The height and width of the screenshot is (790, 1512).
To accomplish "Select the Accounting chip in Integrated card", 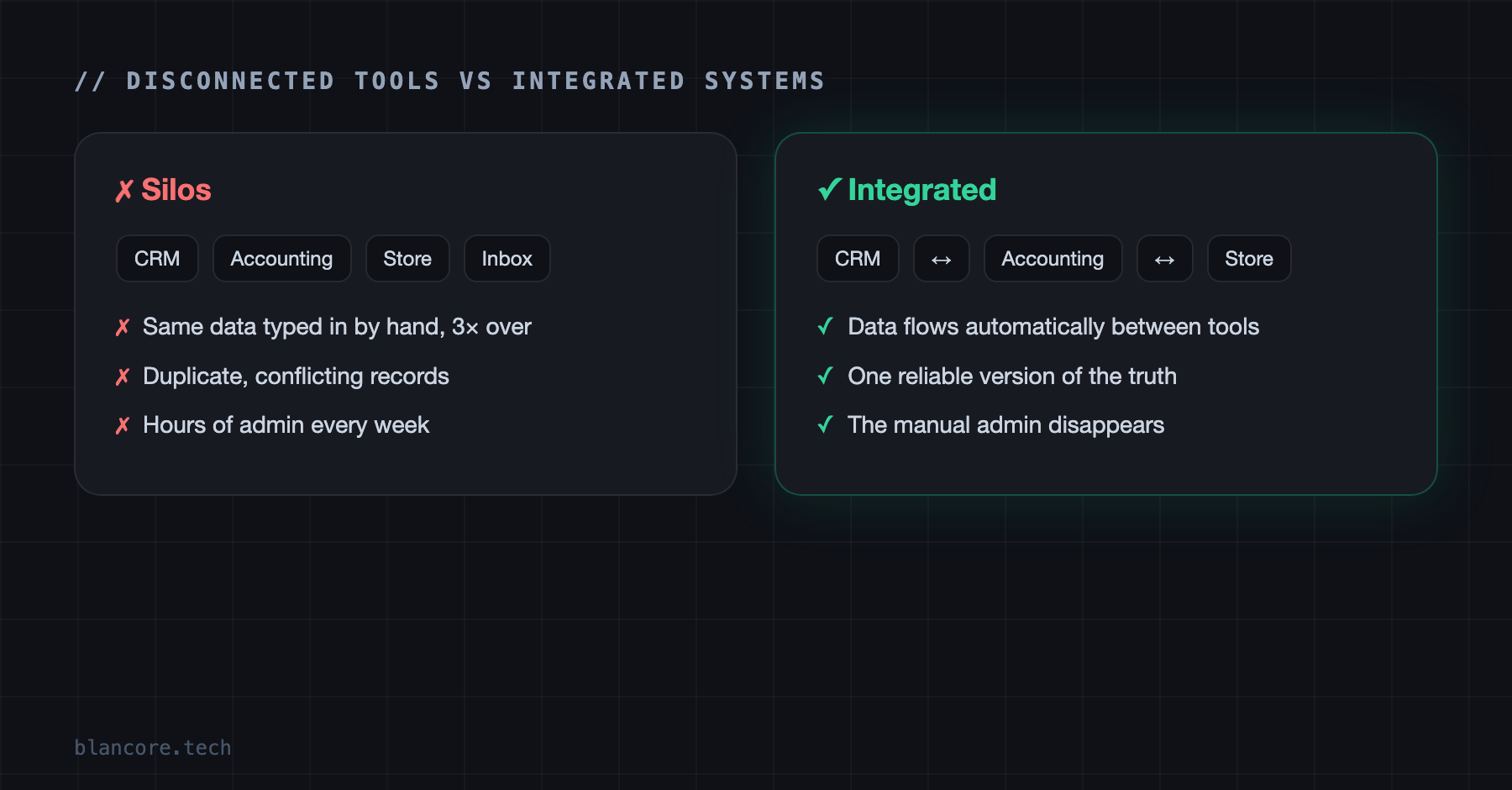I will (x=1053, y=259).
